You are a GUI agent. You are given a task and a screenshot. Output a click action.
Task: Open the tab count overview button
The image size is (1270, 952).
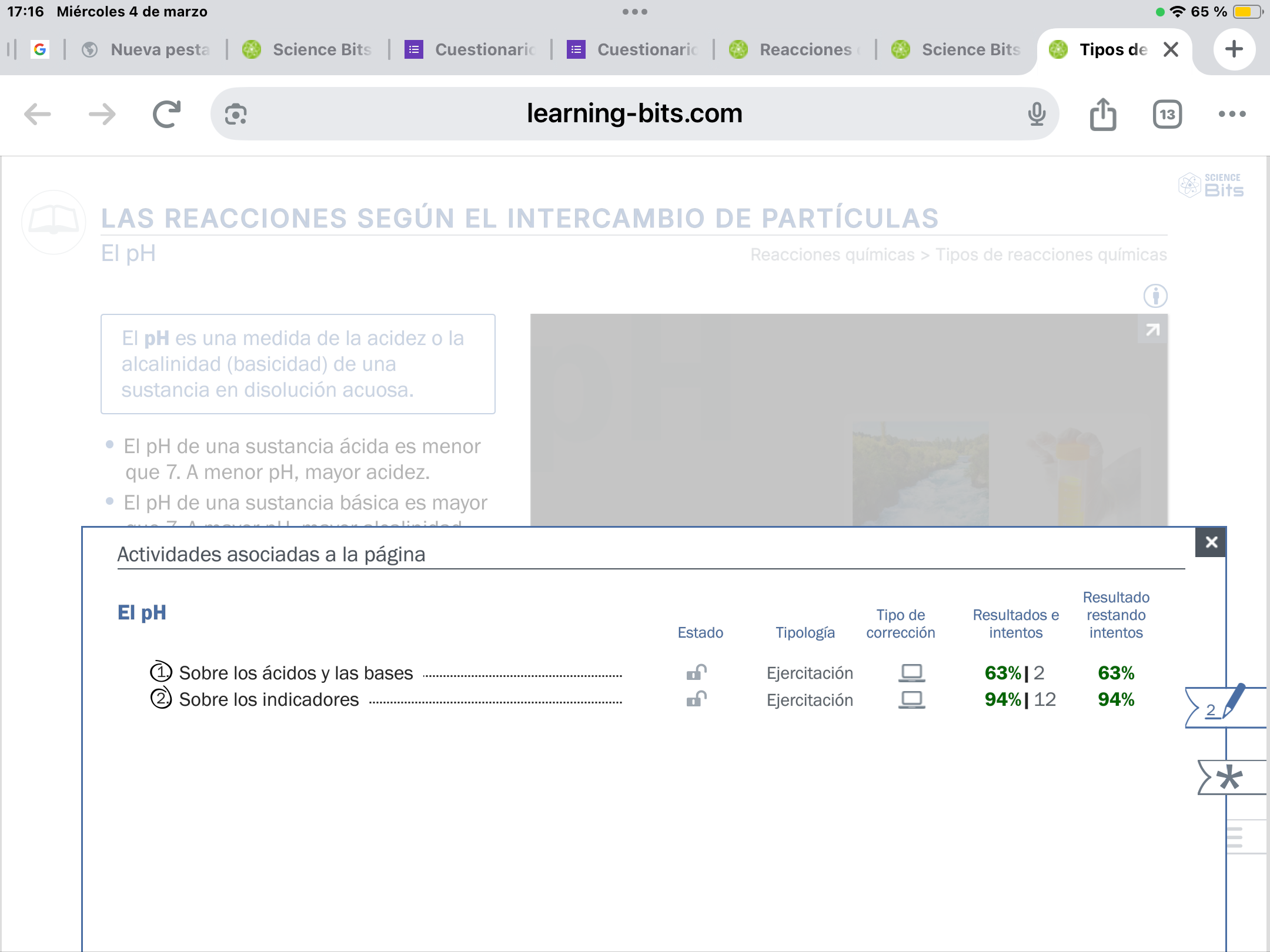click(x=1167, y=114)
